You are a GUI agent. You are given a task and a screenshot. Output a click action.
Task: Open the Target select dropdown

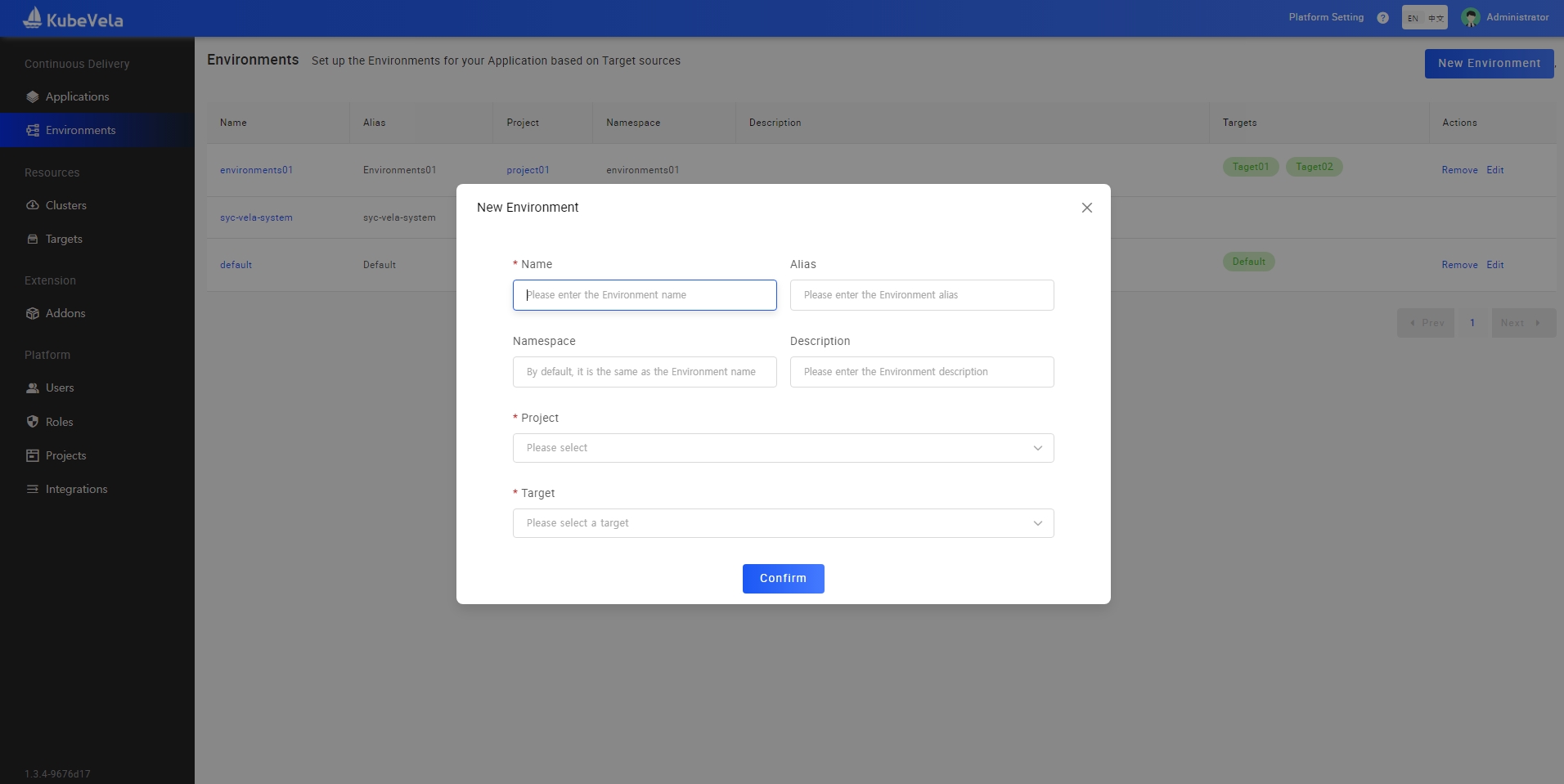pyautogui.click(x=783, y=523)
